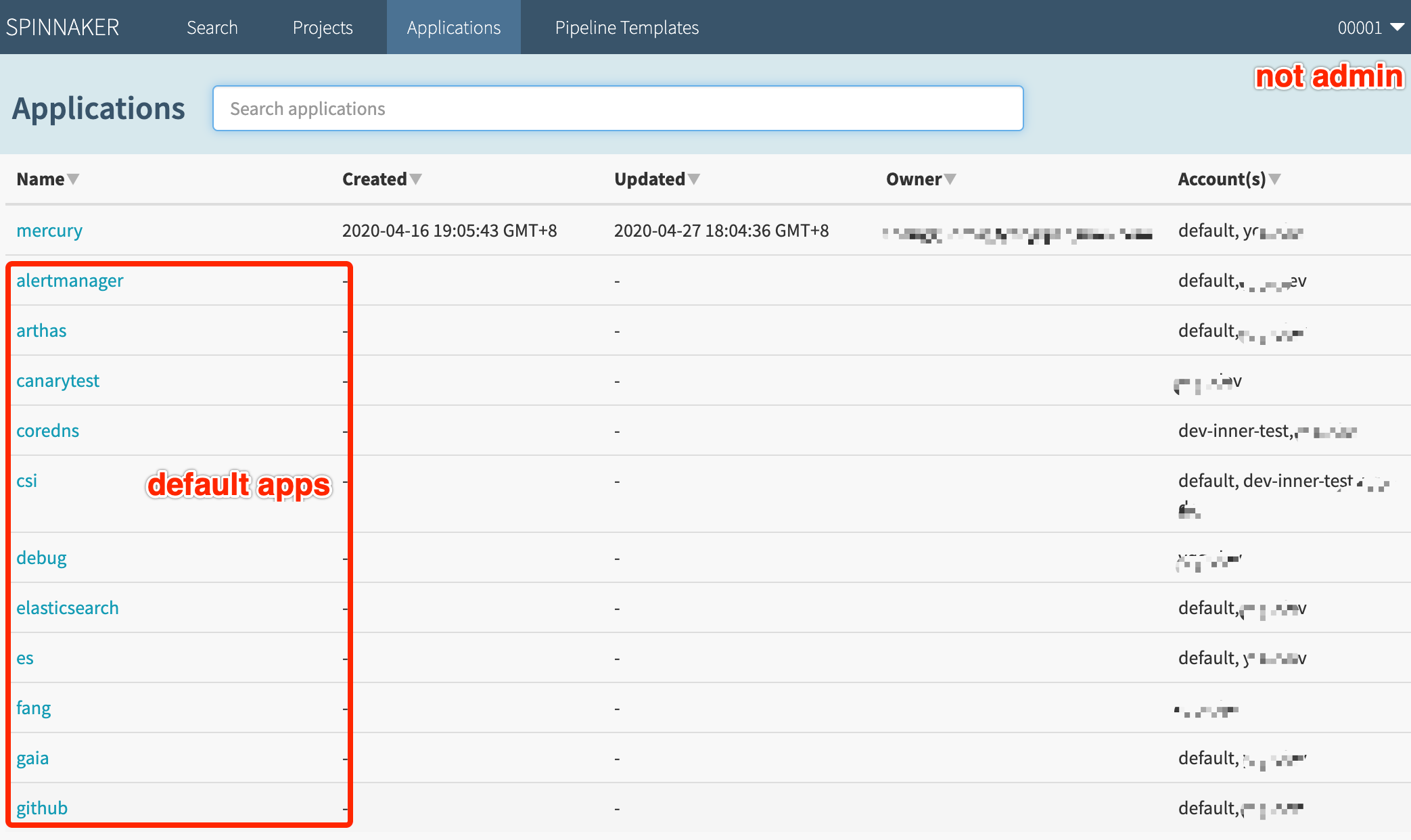Open the gaia application

click(x=32, y=757)
